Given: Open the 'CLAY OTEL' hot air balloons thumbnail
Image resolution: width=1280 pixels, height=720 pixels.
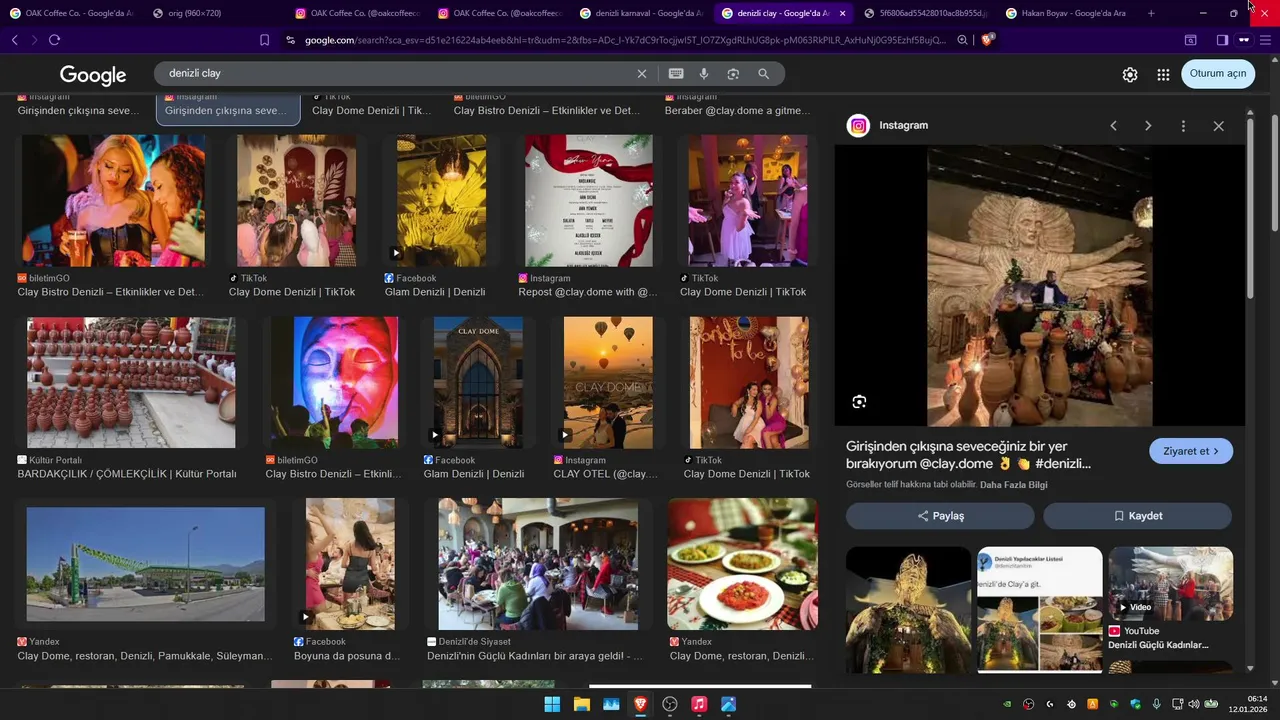Looking at the screenshot, I should (608, 383).
